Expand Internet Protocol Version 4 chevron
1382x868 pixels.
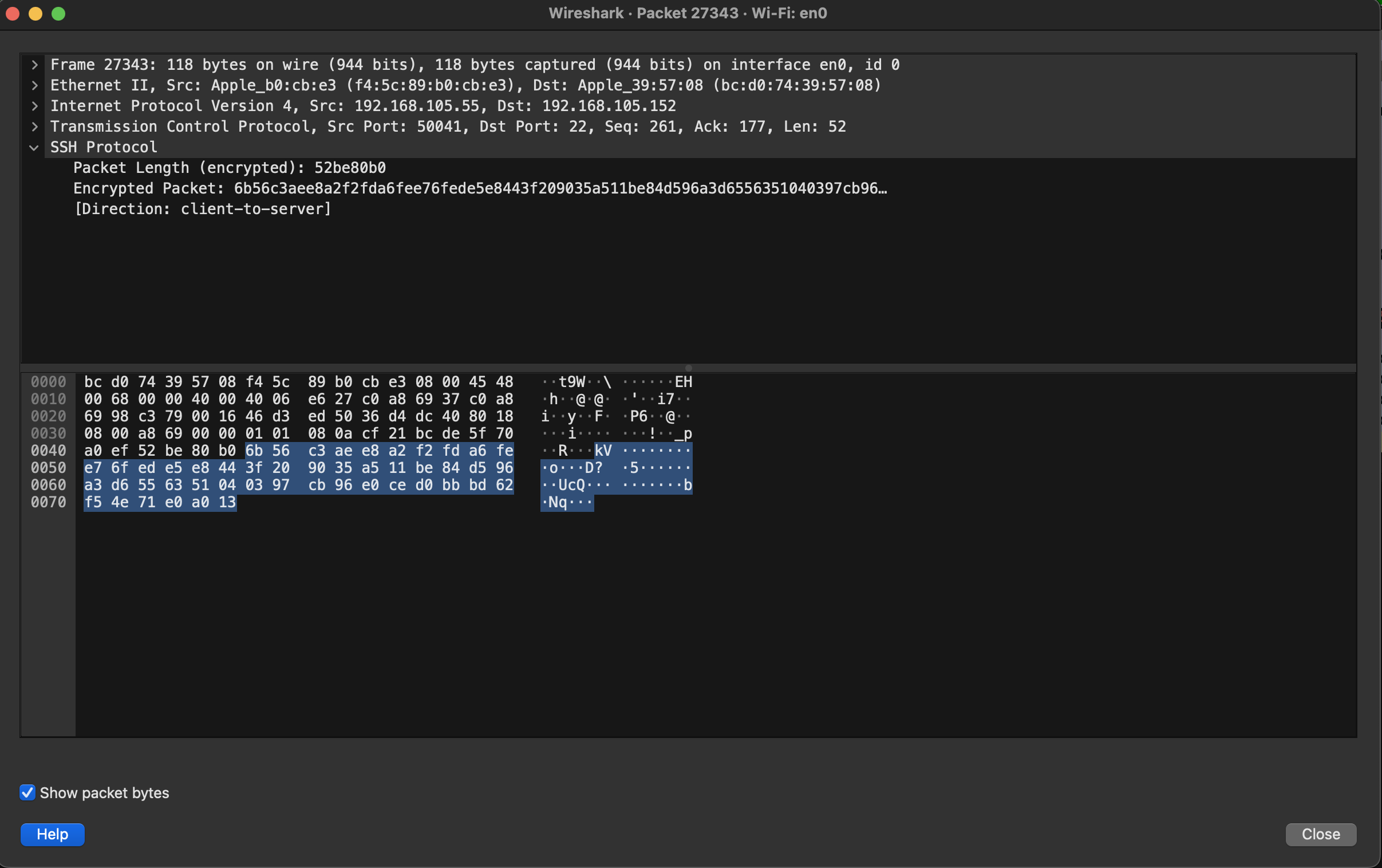coord(34,106)
